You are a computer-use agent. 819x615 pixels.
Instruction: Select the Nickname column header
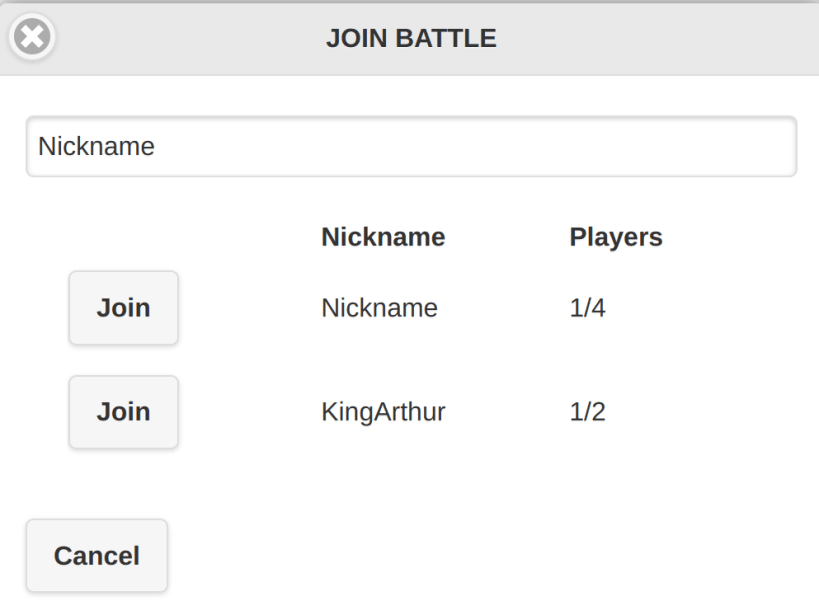tap(383, 237)
